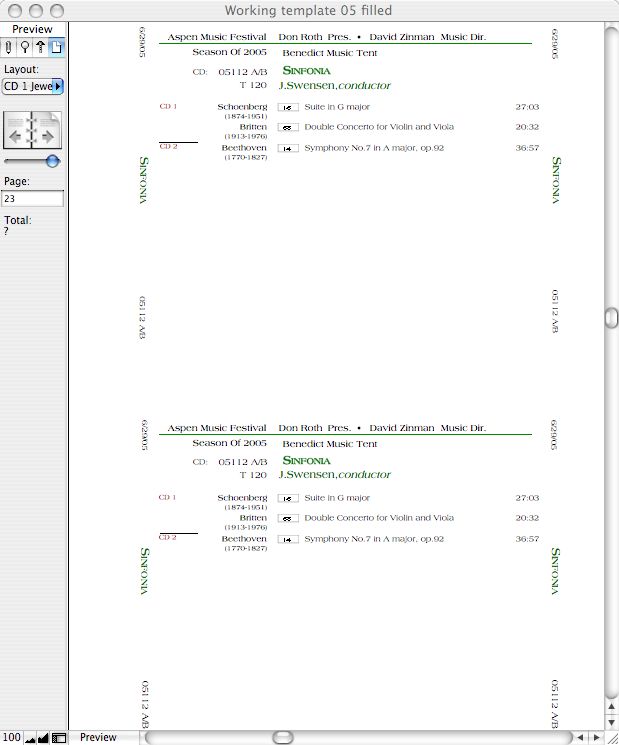619x745 pixels.
Task: Click 'J.Swensen, conductor' in top insert
Action: [334, 86]
